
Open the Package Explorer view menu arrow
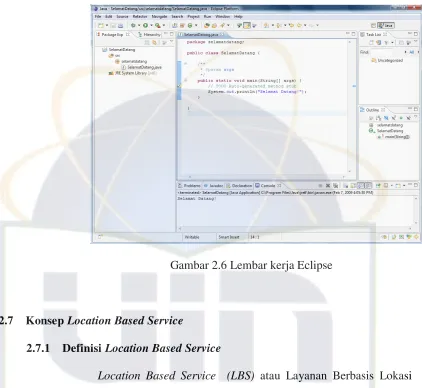tap(172, 42)
